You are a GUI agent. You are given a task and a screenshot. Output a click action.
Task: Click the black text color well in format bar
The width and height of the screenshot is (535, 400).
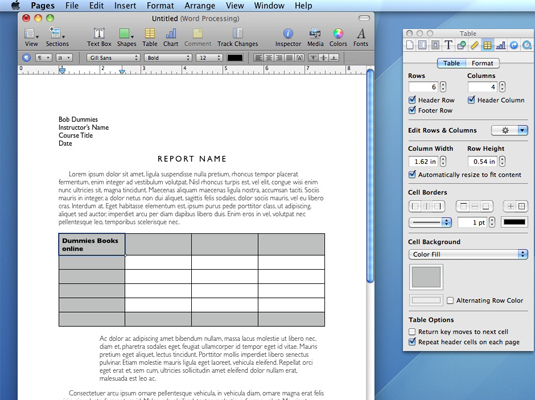pos(235,58)
